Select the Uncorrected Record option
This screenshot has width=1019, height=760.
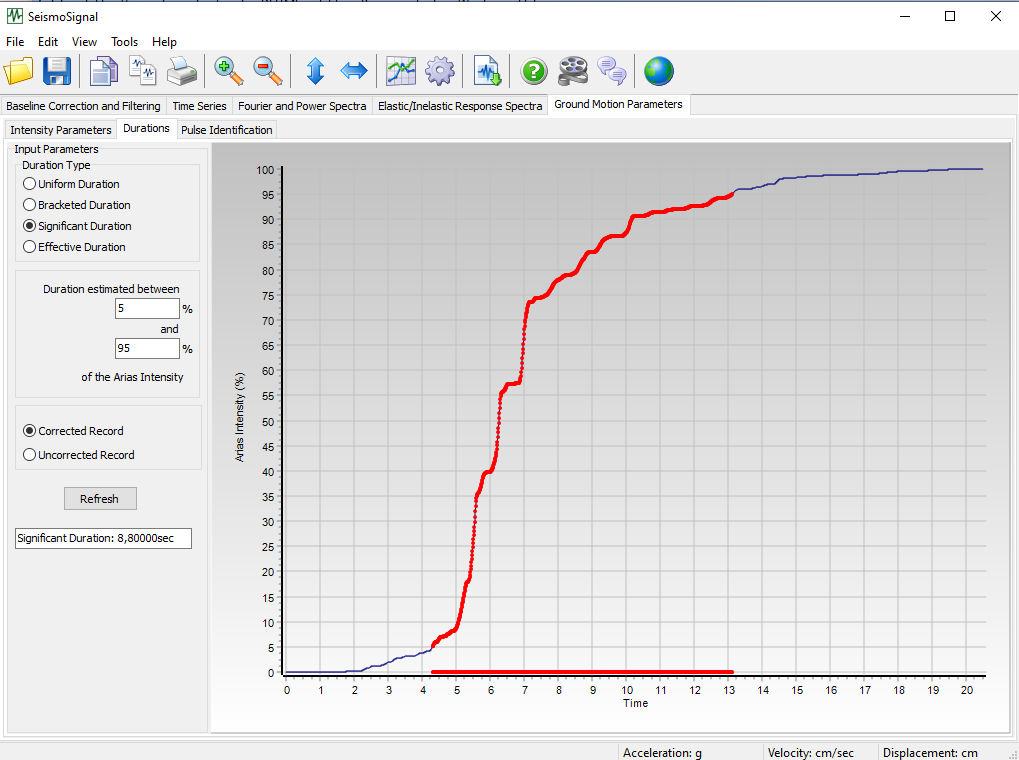30,455
